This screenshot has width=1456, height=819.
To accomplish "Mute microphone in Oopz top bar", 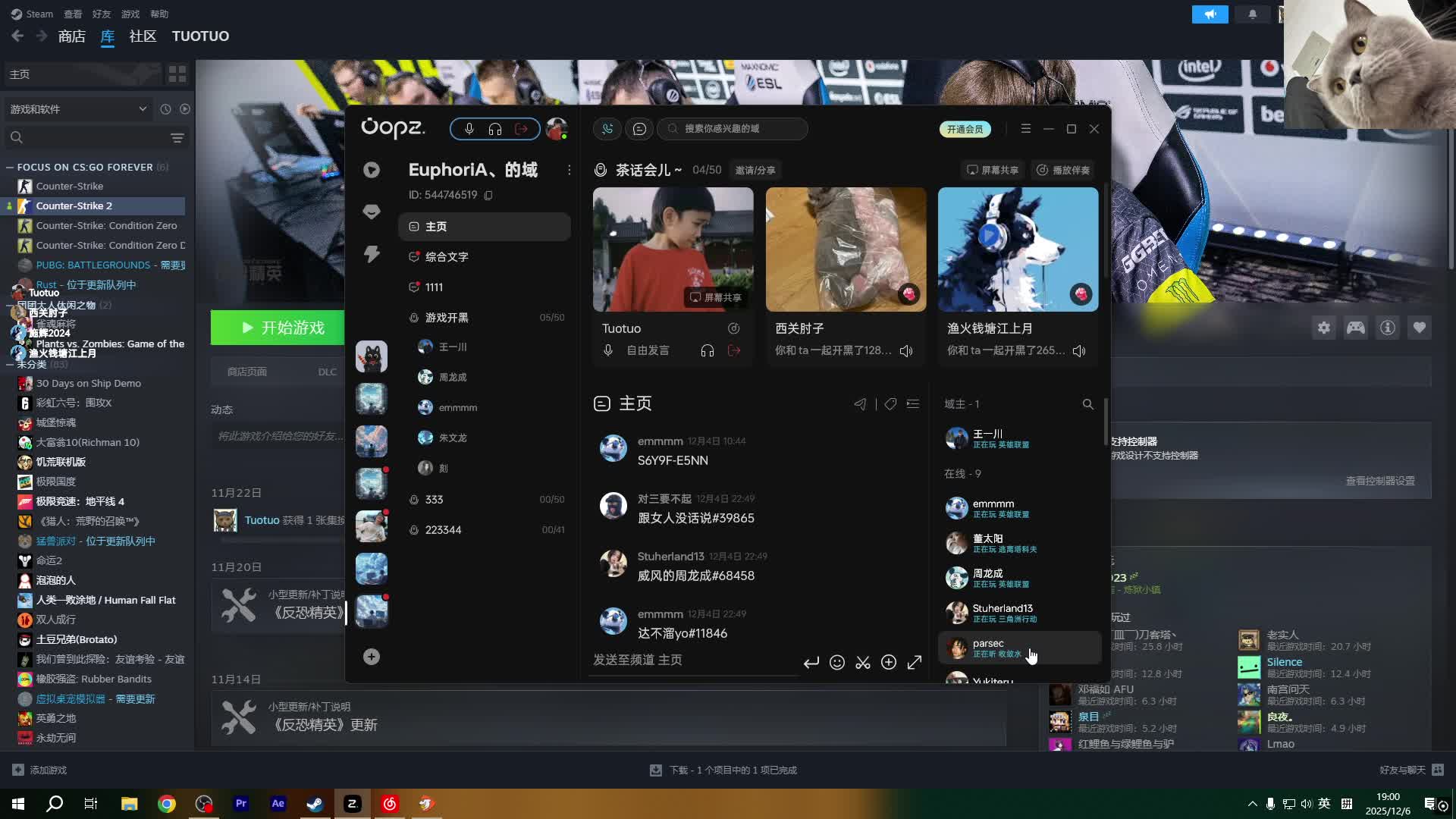I will [469, 129].
